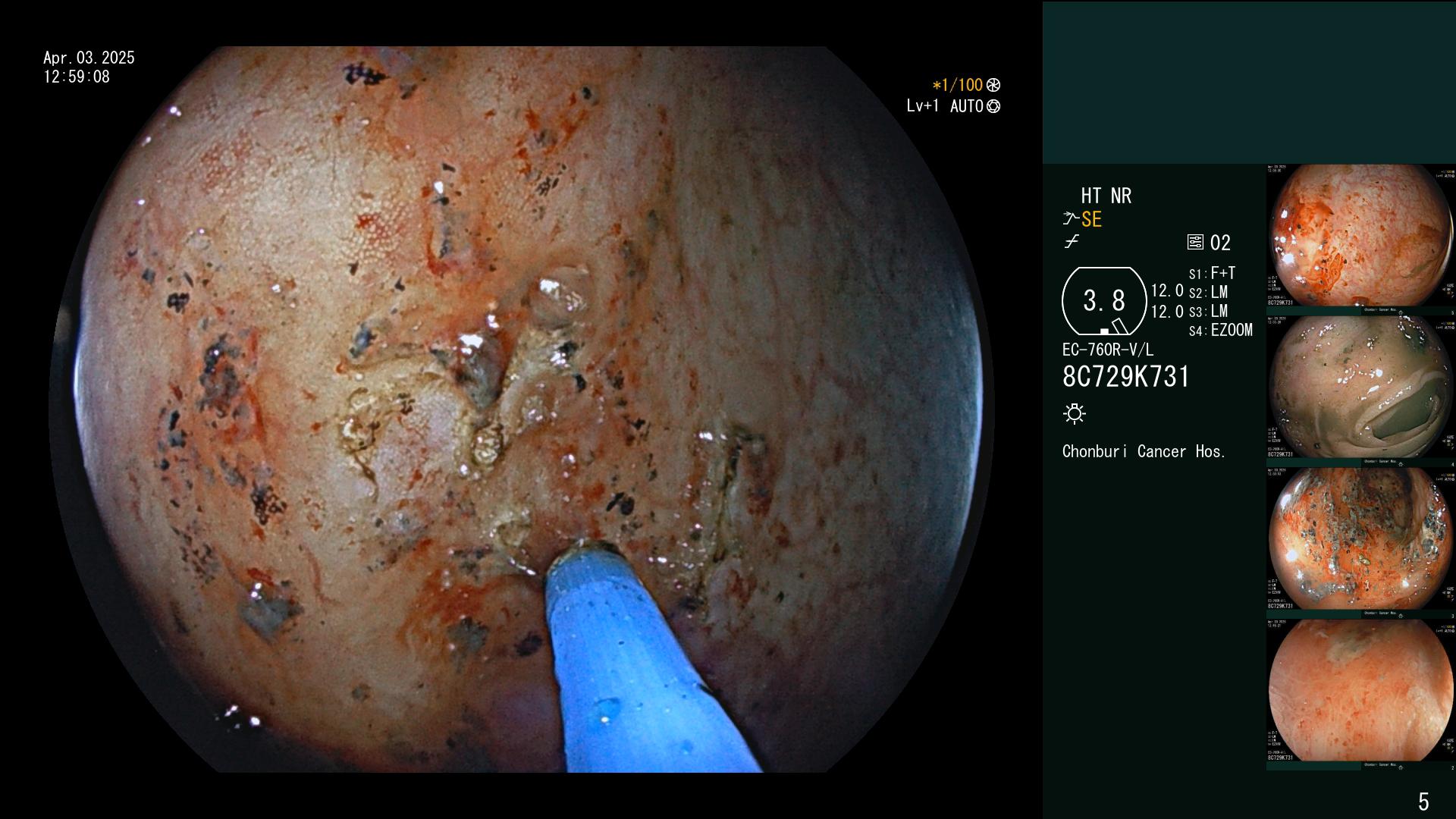Click the *1/100 shutter speed value

[x=957, y=85]
